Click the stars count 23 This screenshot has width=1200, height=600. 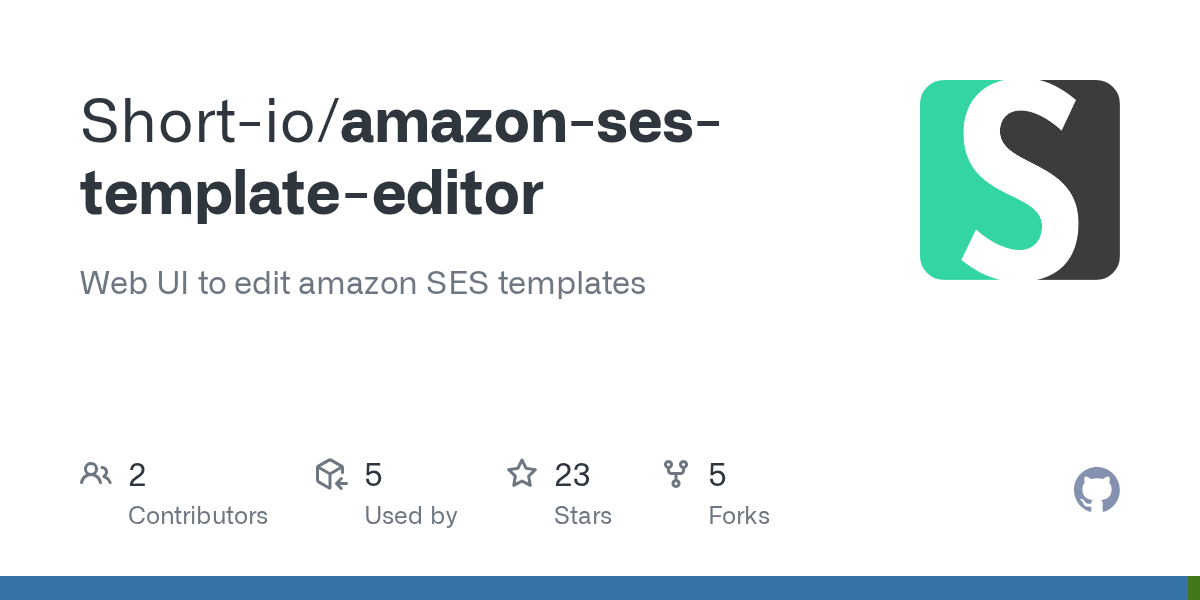click(572, 475)
